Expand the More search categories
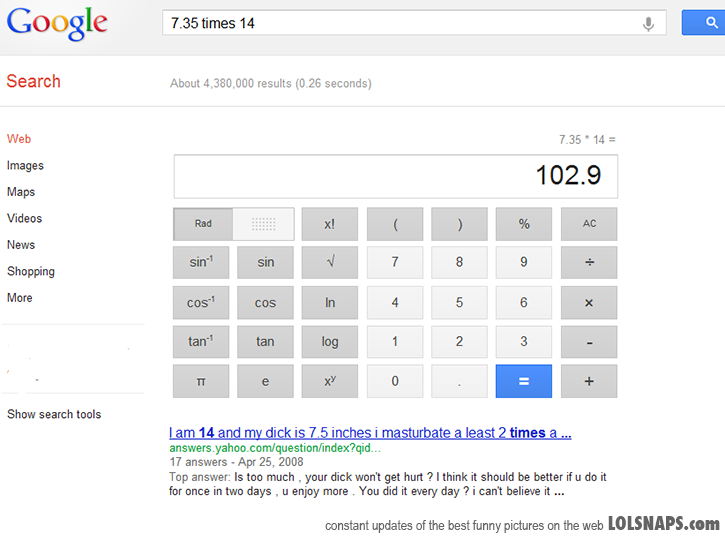Screen dimensions: 725x543 point(20,298)
